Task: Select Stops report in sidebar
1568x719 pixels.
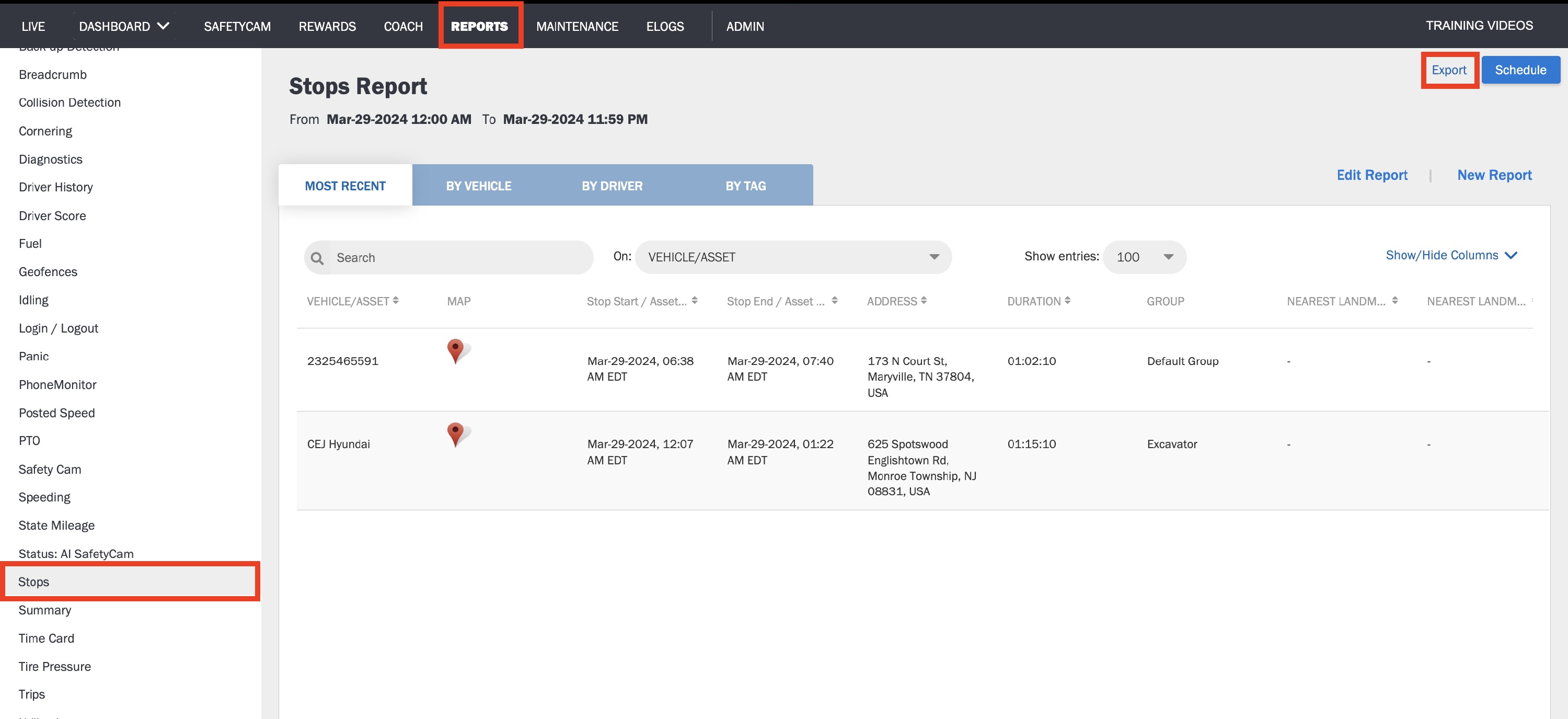Action: click(130, 581)
